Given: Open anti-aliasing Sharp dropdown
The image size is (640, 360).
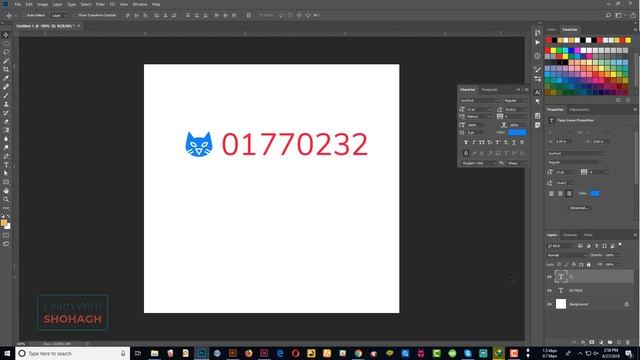Looking at the screenshot, I should pos(516,163).
